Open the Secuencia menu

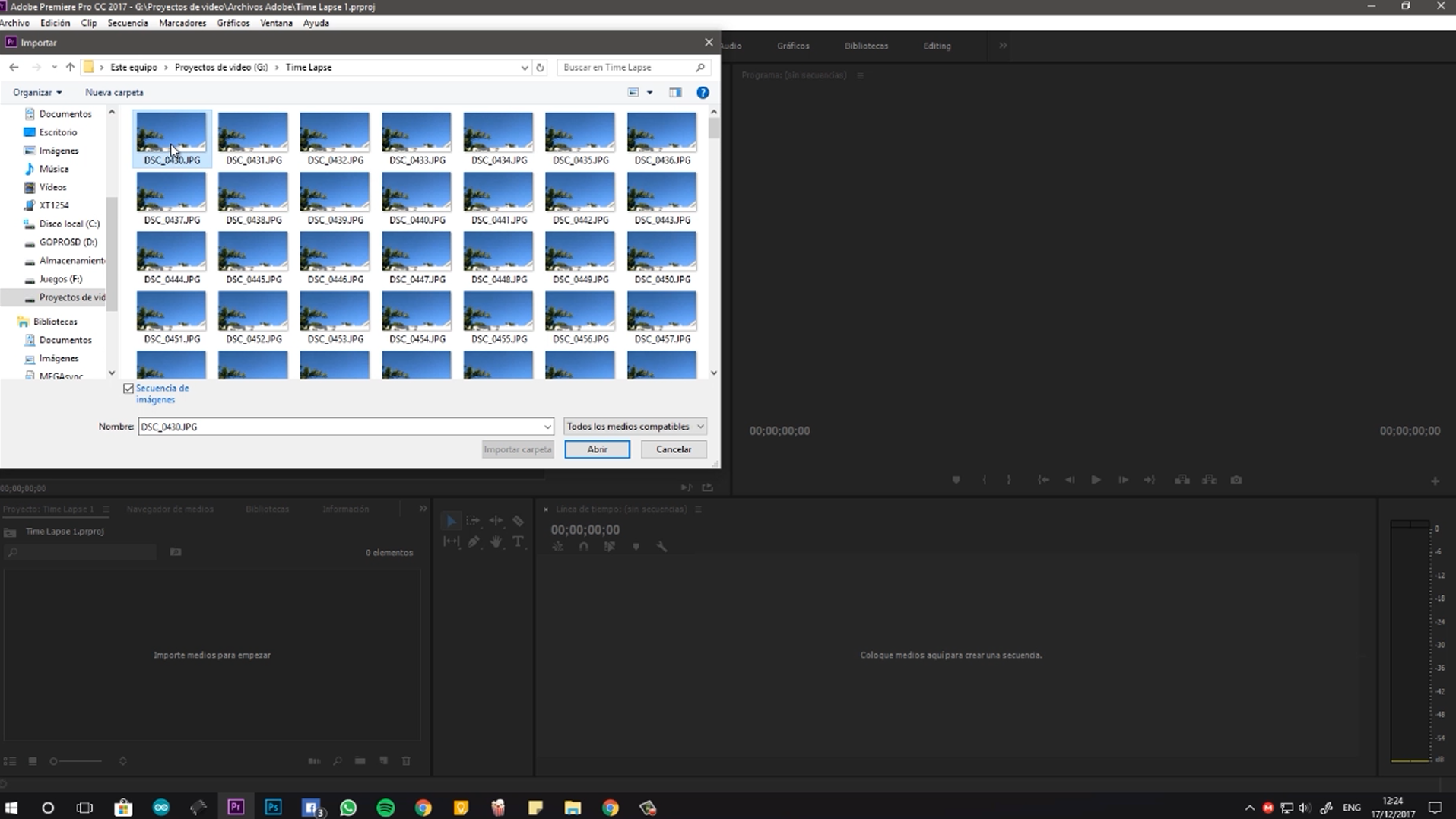(x=128, y=23)
